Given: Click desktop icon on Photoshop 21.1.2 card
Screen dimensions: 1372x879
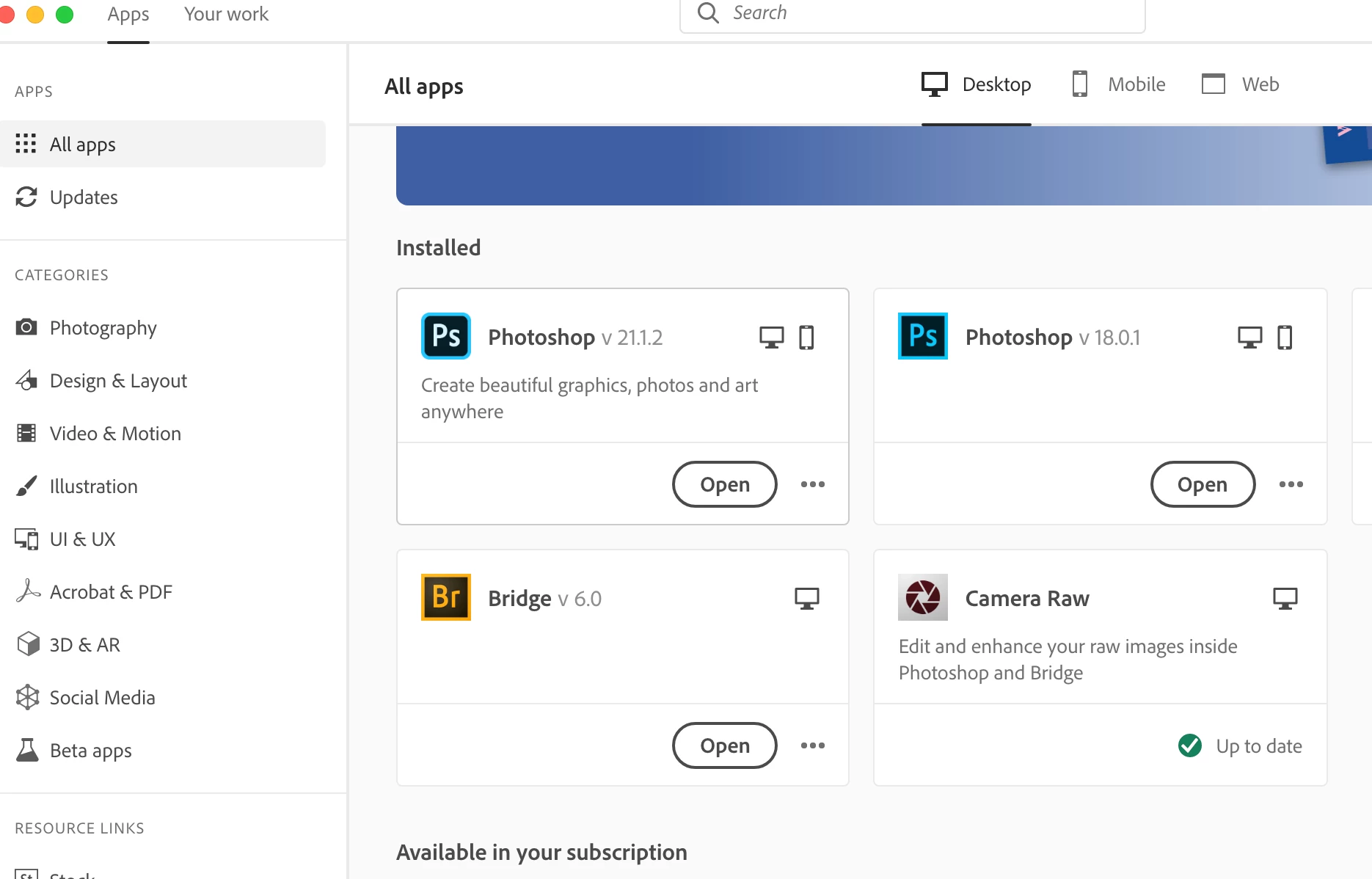Looking at the screenshot, I should [772, 338].
